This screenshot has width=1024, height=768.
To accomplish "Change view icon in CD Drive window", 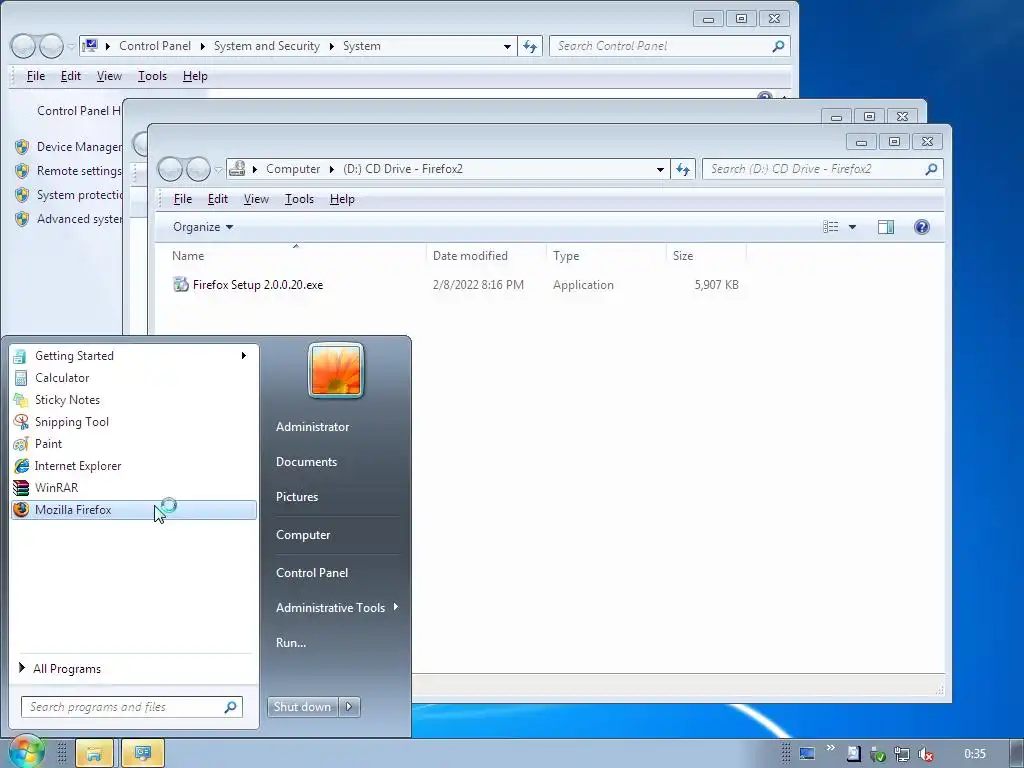I will pos(831,227).
